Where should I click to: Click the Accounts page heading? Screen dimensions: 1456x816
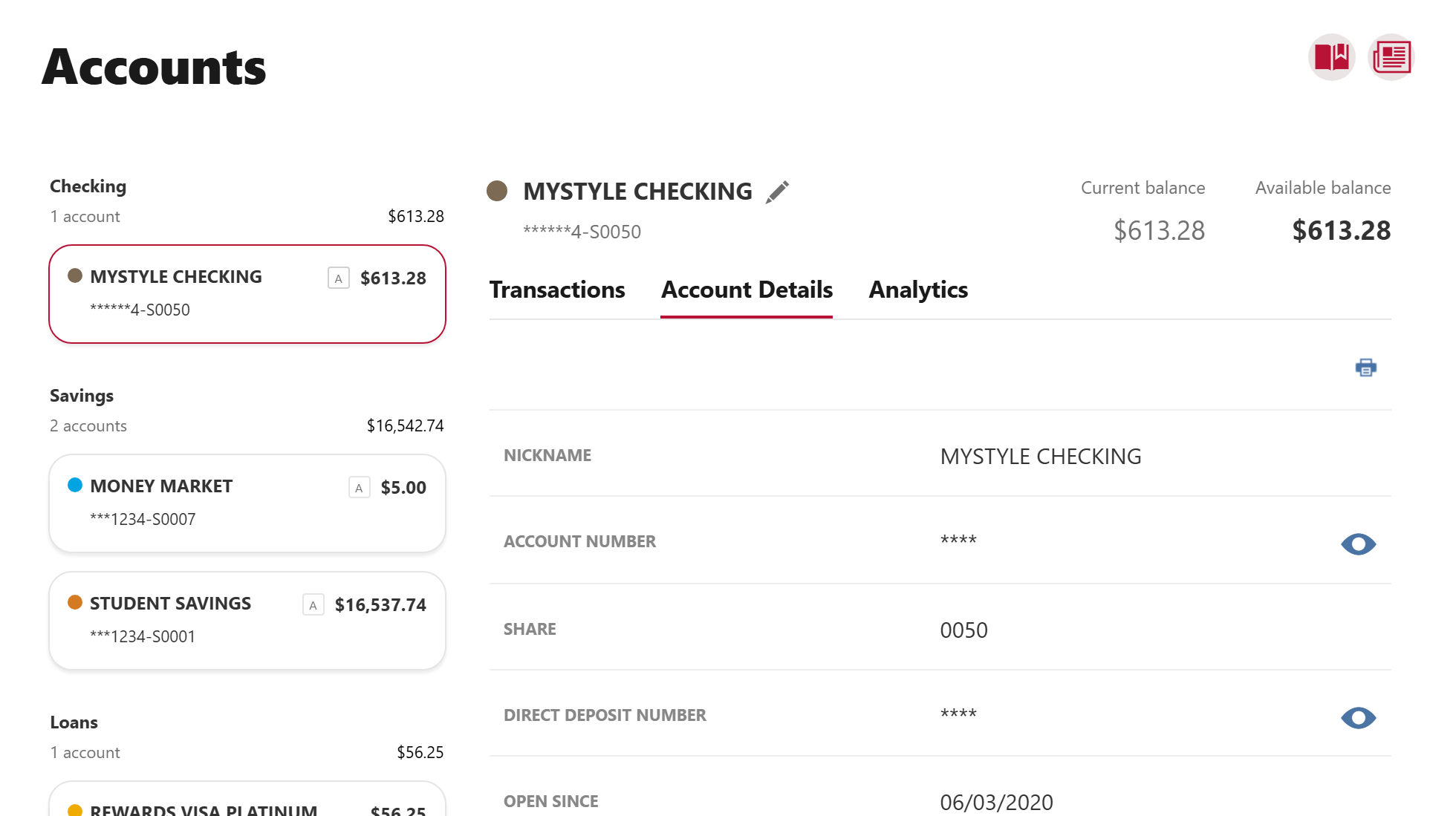click(x=154, y=67)
